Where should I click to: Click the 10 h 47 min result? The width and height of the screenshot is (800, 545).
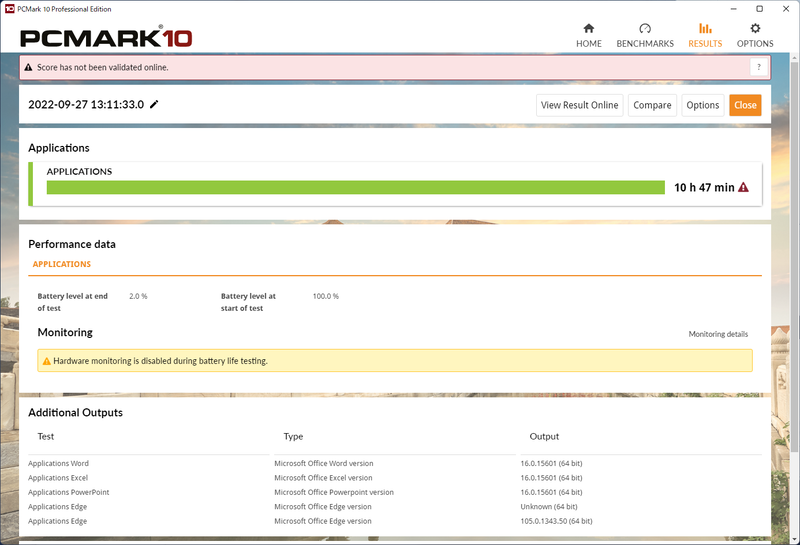[x=704, y=187]
